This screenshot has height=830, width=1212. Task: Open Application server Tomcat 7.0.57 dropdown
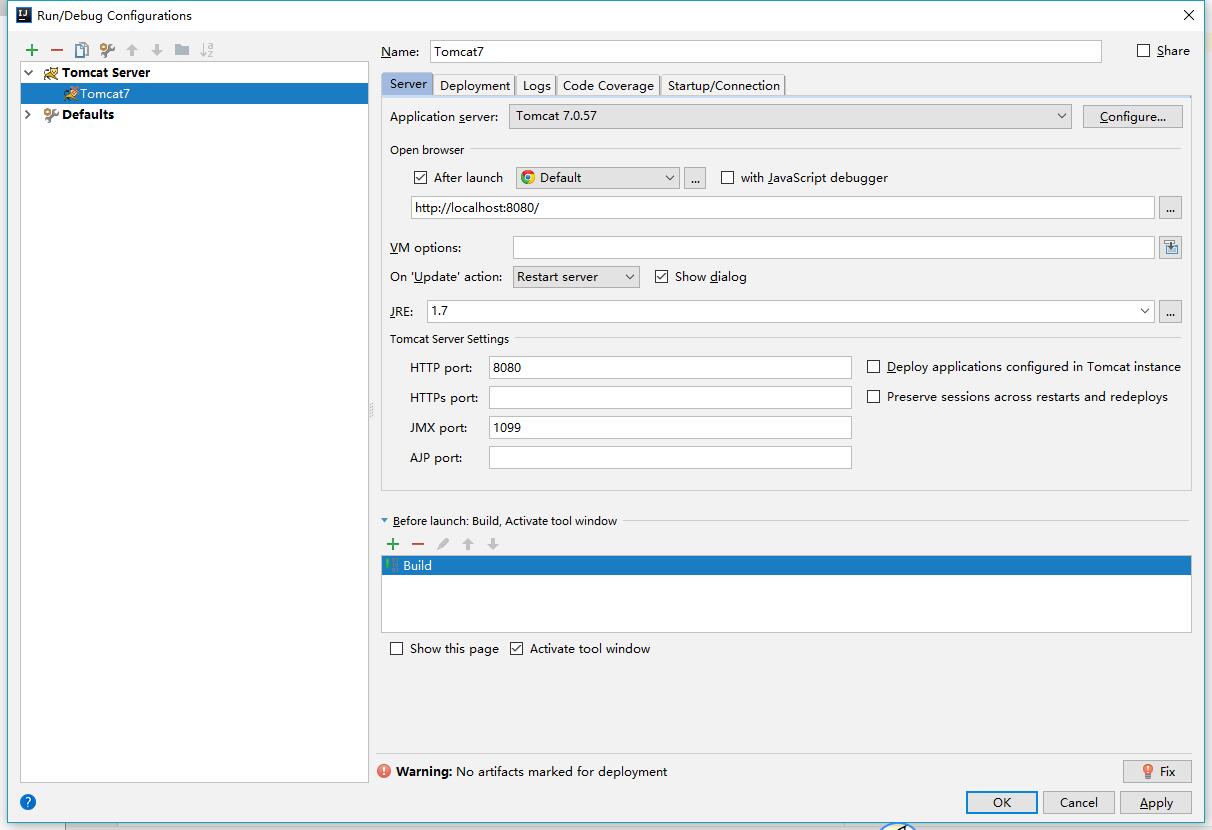(790, 116)
